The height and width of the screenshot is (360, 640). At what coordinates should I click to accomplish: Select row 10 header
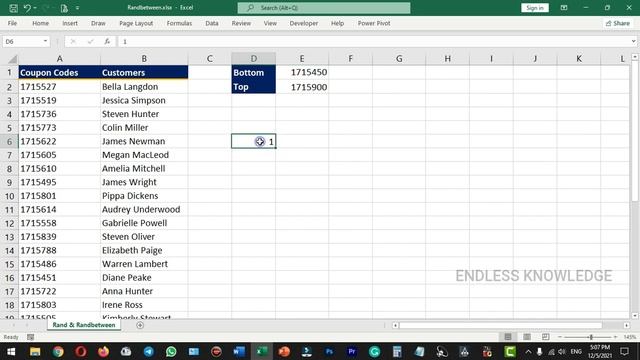[x=9, y=196]
